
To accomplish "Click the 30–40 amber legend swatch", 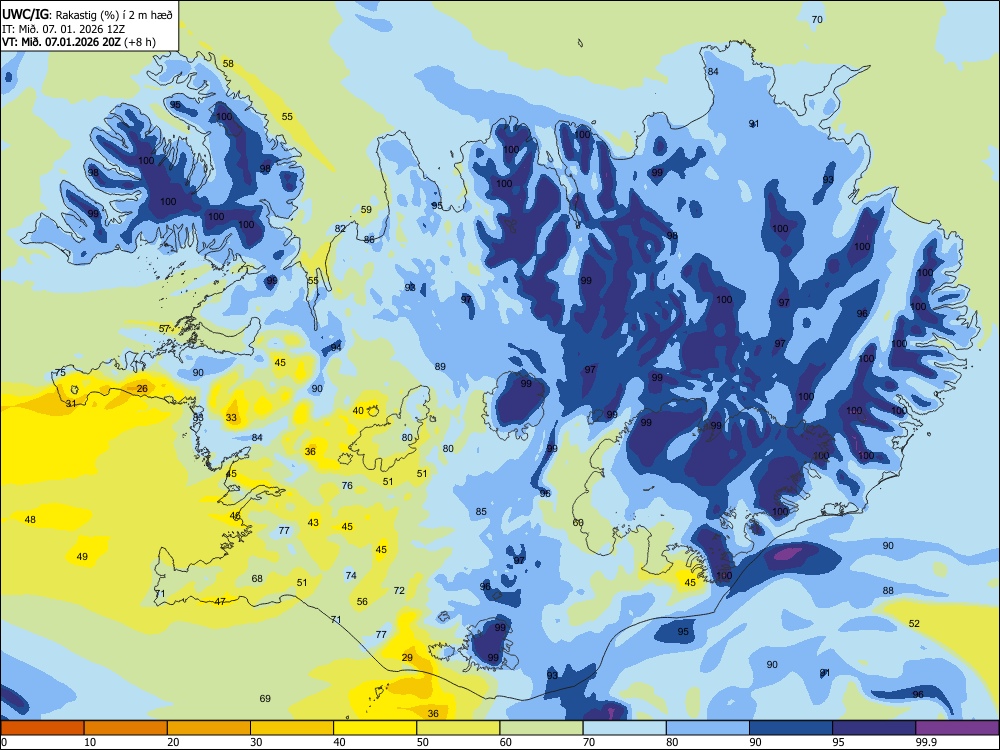I will point(292,728).
